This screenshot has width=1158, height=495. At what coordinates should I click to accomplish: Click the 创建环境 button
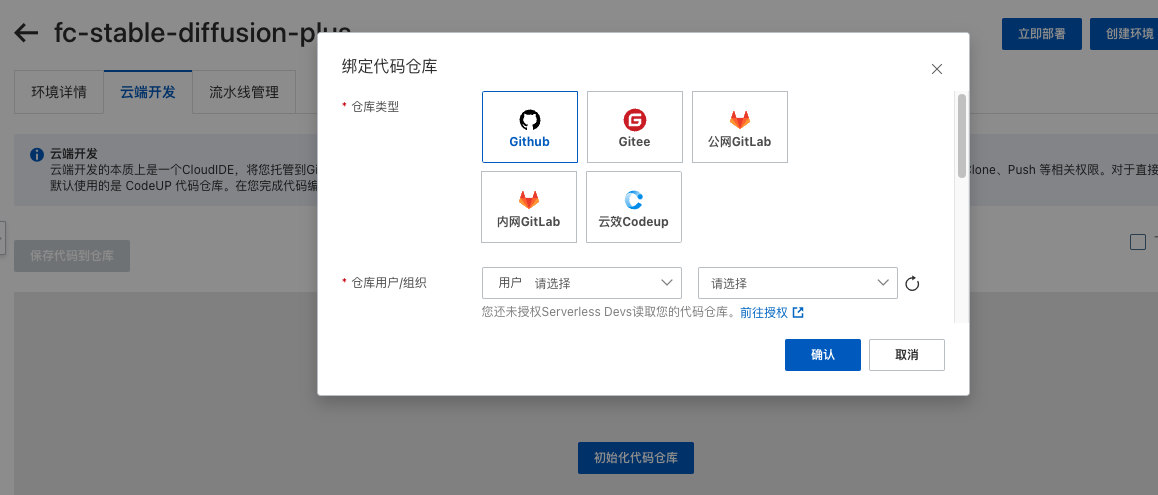[1124, 34]
